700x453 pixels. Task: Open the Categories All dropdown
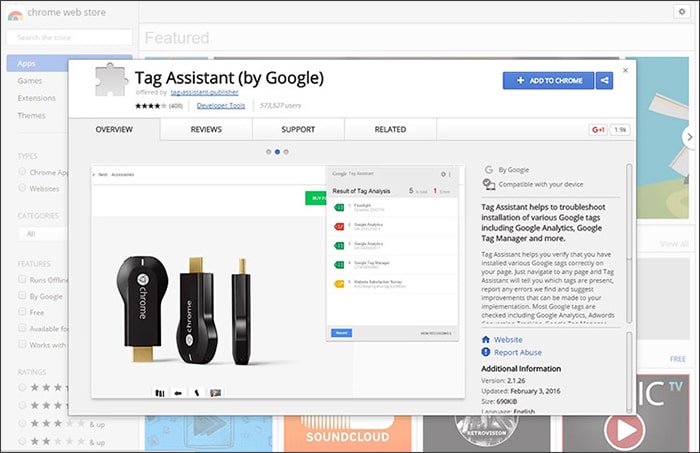coord(43,234)
